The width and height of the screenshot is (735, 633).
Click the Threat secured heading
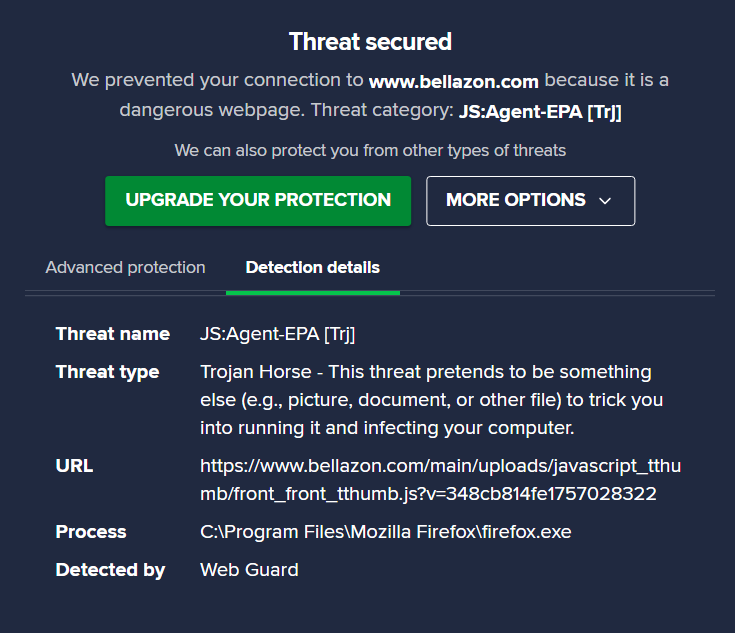[370, 42]
